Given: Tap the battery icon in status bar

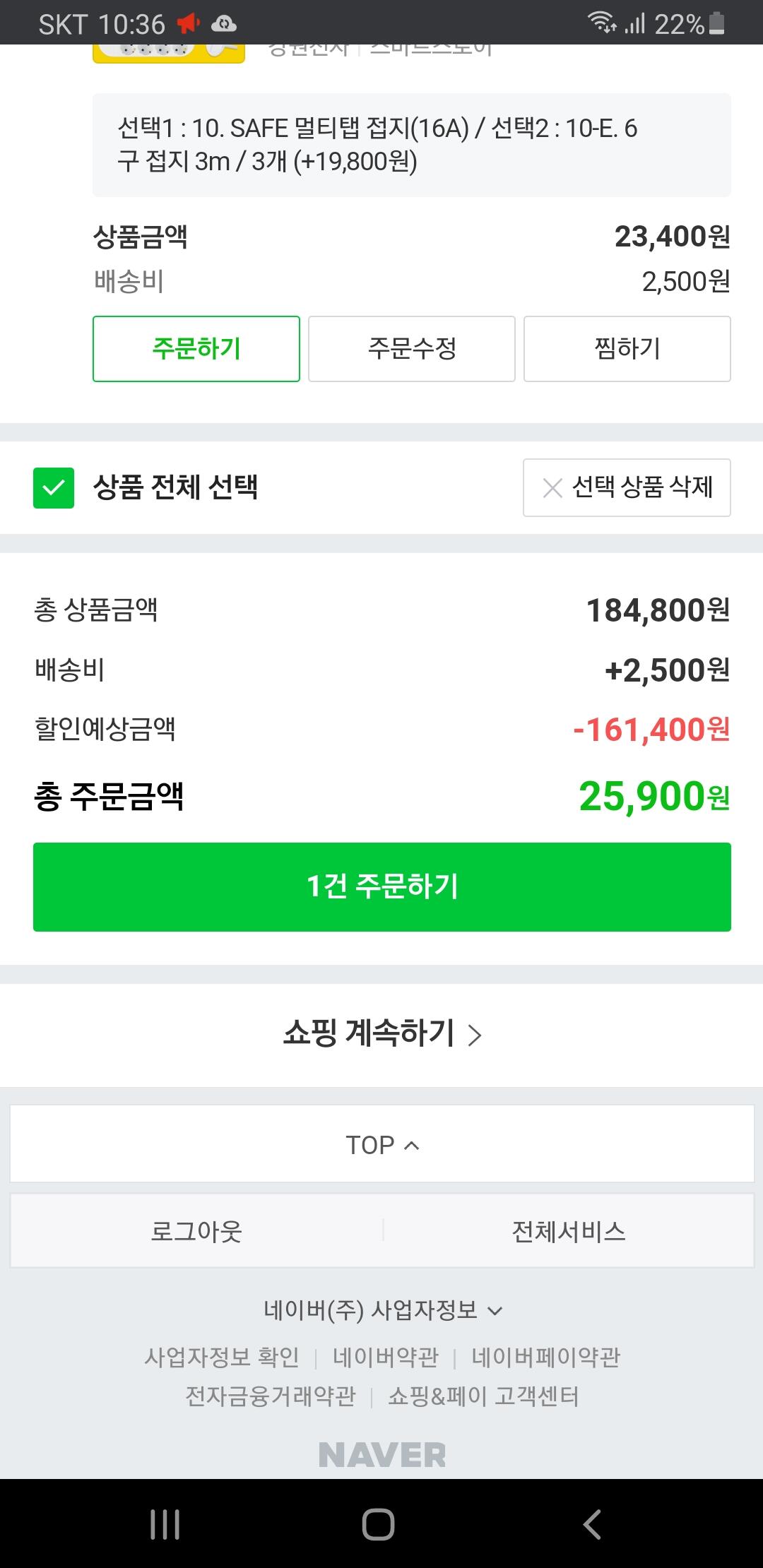Looking at the screenshot, I should 716,24.
